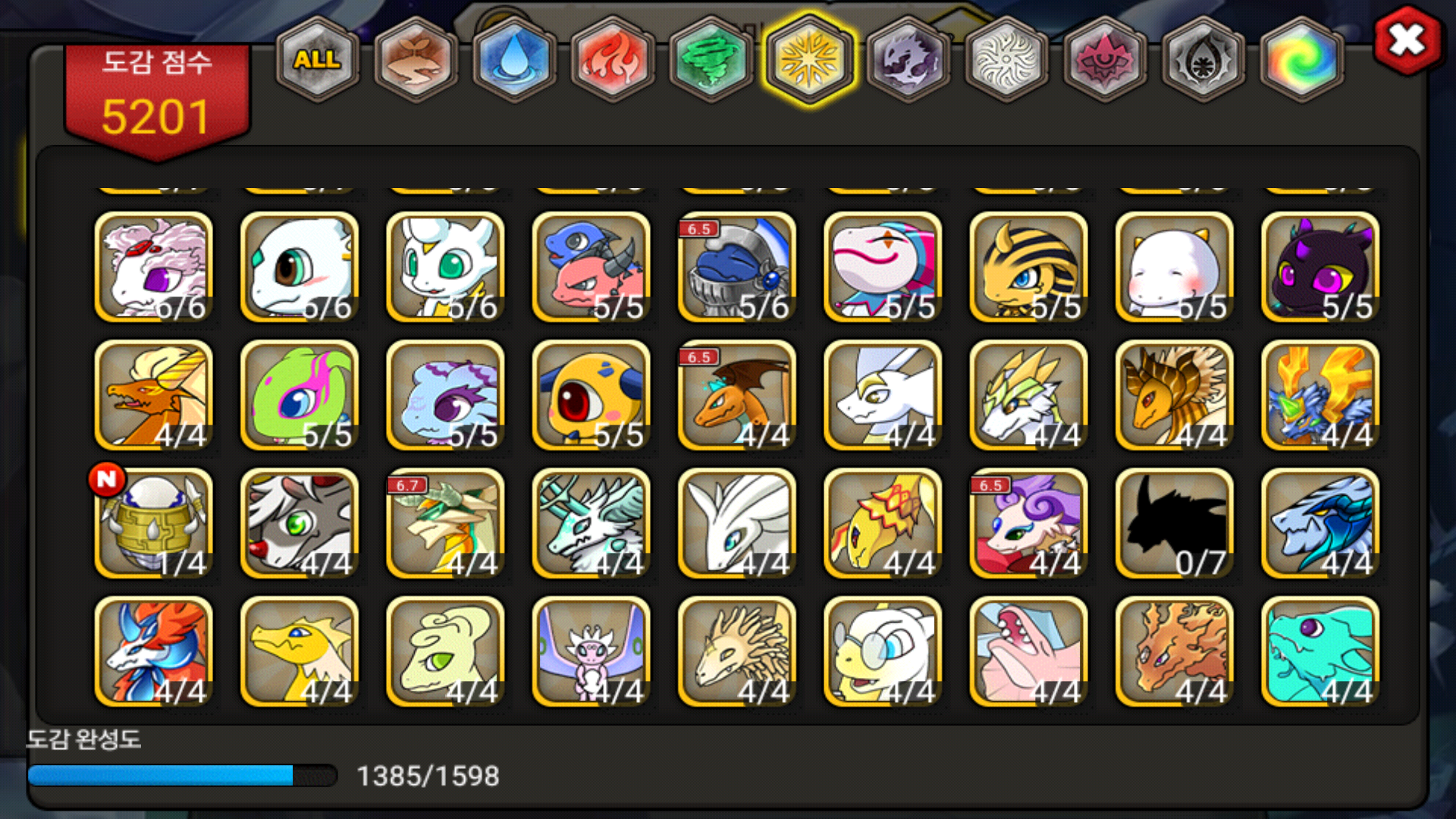Choose the pink eye element filter
This screenshot has height=819, width=1456.
click(1105, 59)
